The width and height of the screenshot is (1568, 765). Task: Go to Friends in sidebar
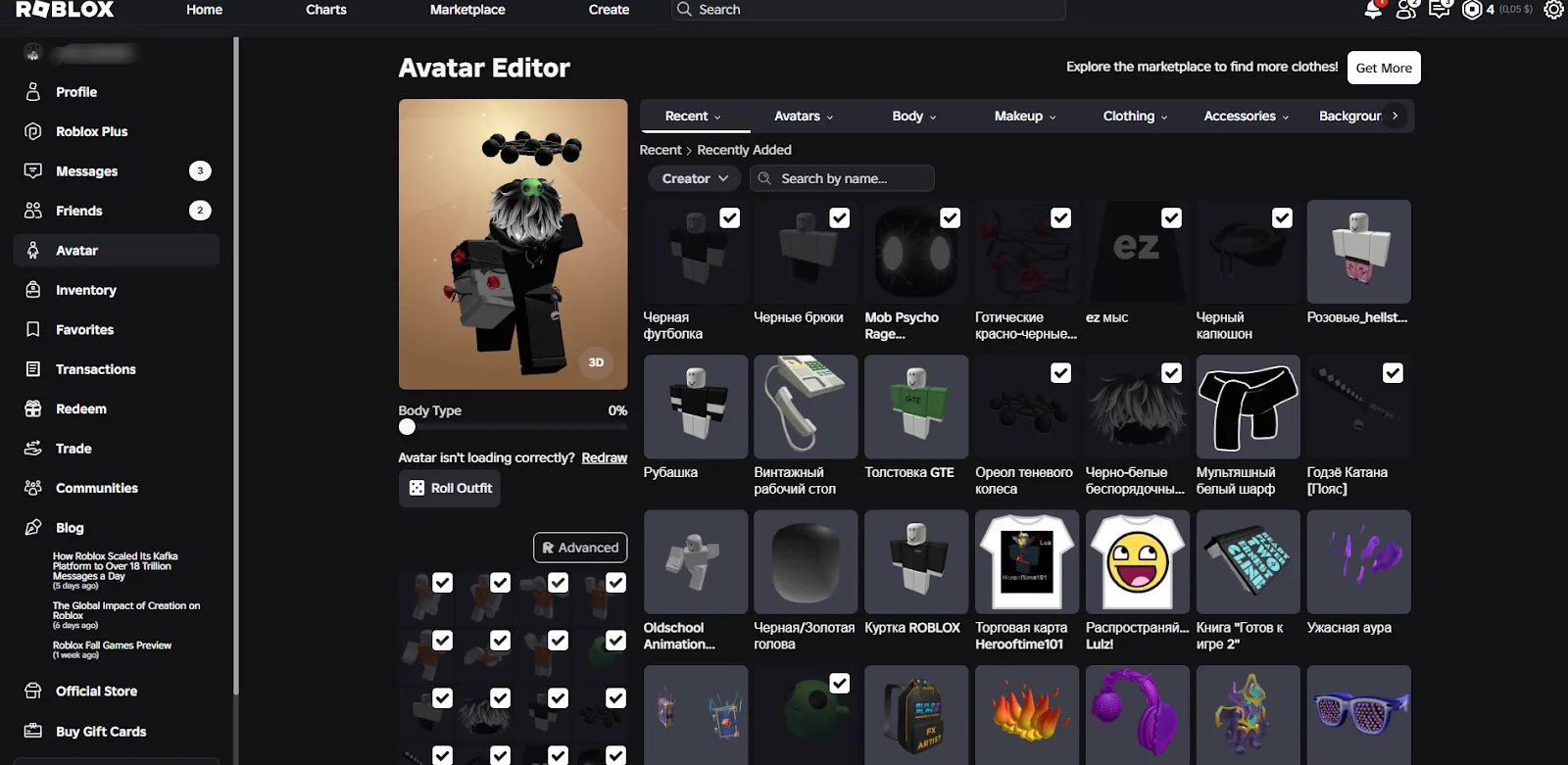point(116,211)
